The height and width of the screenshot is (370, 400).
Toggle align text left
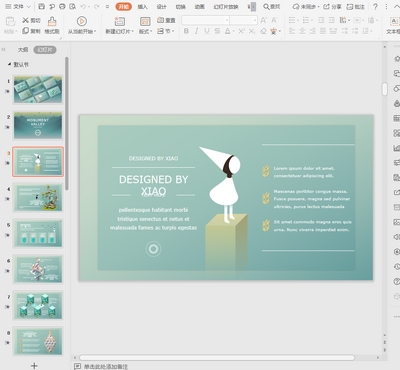click(x=292, y=31)
